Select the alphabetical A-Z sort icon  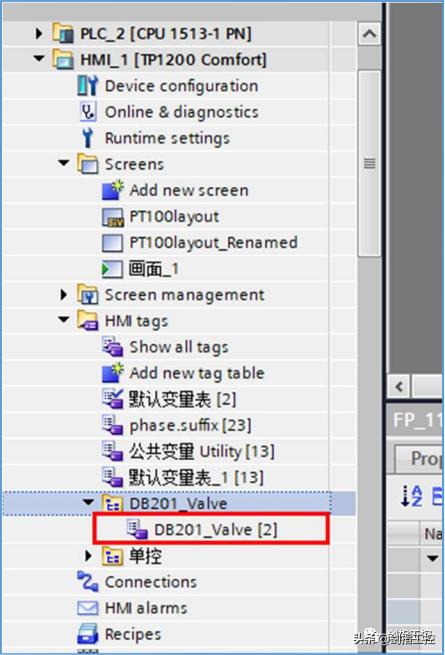pyautogui.click(x=412, y=496)
